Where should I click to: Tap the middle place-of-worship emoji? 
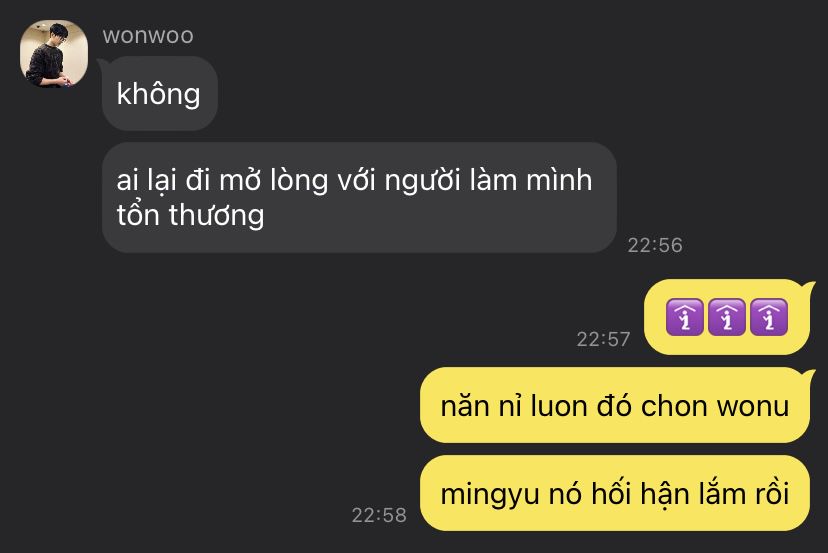pos(727,317)
